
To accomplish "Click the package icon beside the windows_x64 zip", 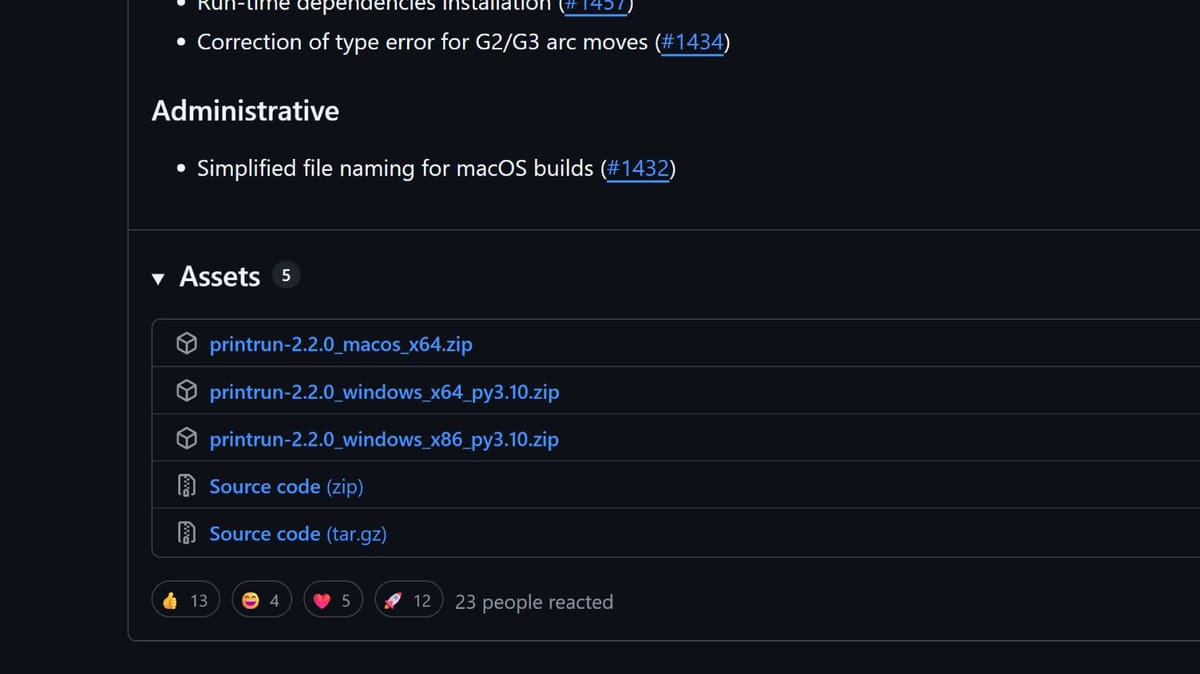I will point(186,391).
